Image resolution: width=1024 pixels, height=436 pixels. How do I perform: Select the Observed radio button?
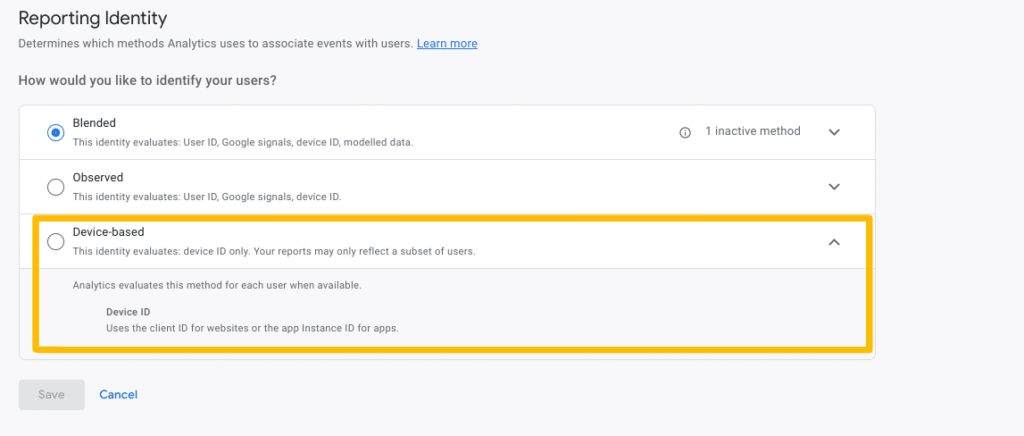(x=56, y=187)
